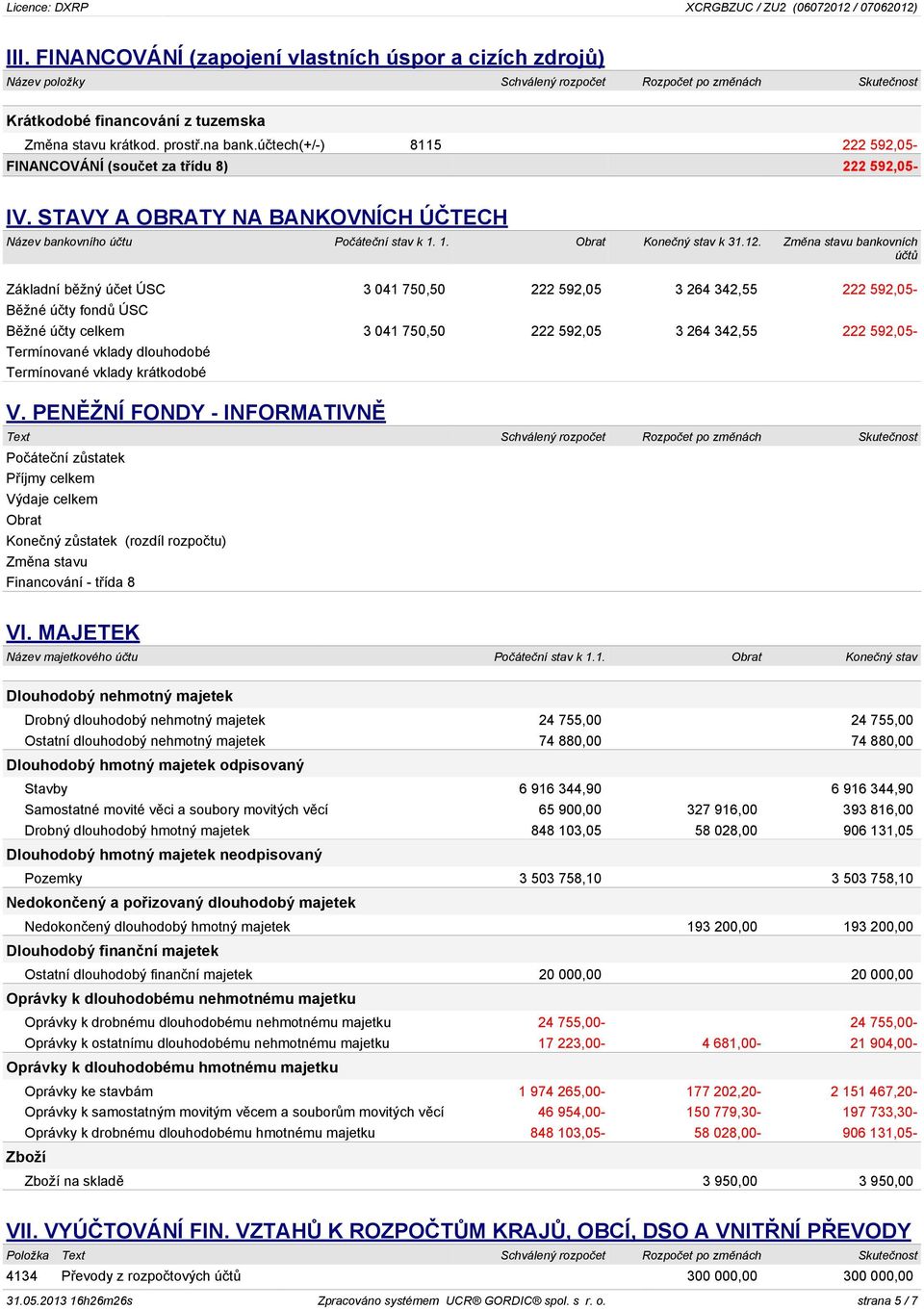Image resolution: width=924 pixels, height=1309 pixels.
Task: Click the 'Výdaje celkem' line
Action: click(52, 500)
